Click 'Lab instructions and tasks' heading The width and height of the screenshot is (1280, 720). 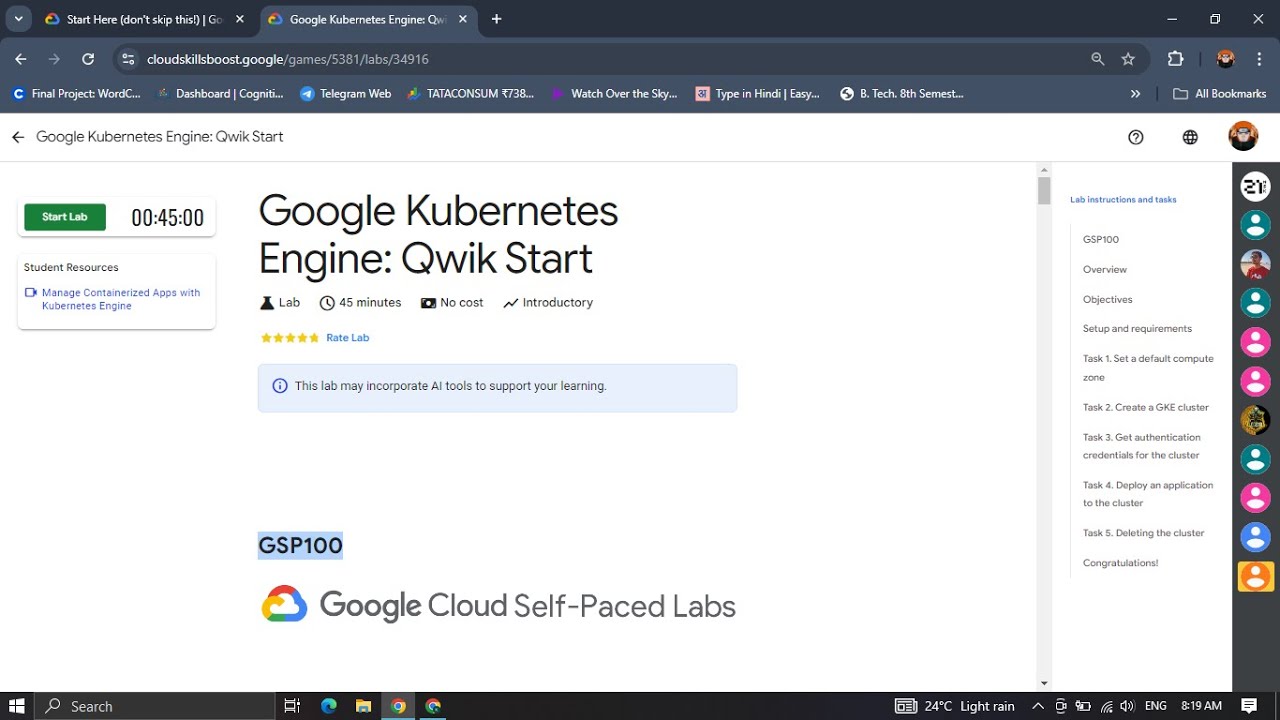1123,200
